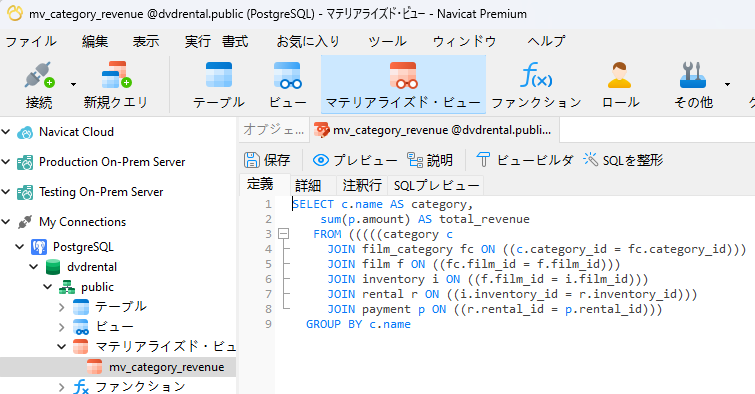Open the ウィンドウ menu
Screen dimensions: 755x394
464,41
